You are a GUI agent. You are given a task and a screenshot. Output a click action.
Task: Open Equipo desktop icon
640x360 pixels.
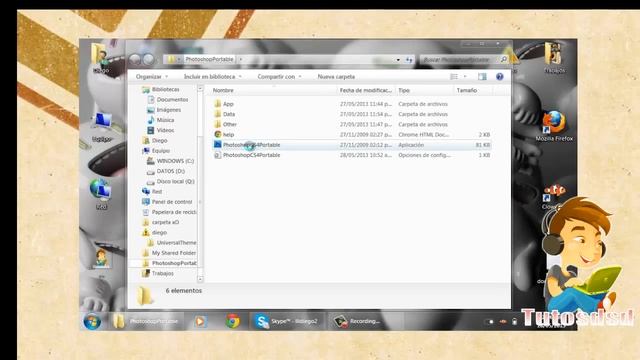point(102,127)
